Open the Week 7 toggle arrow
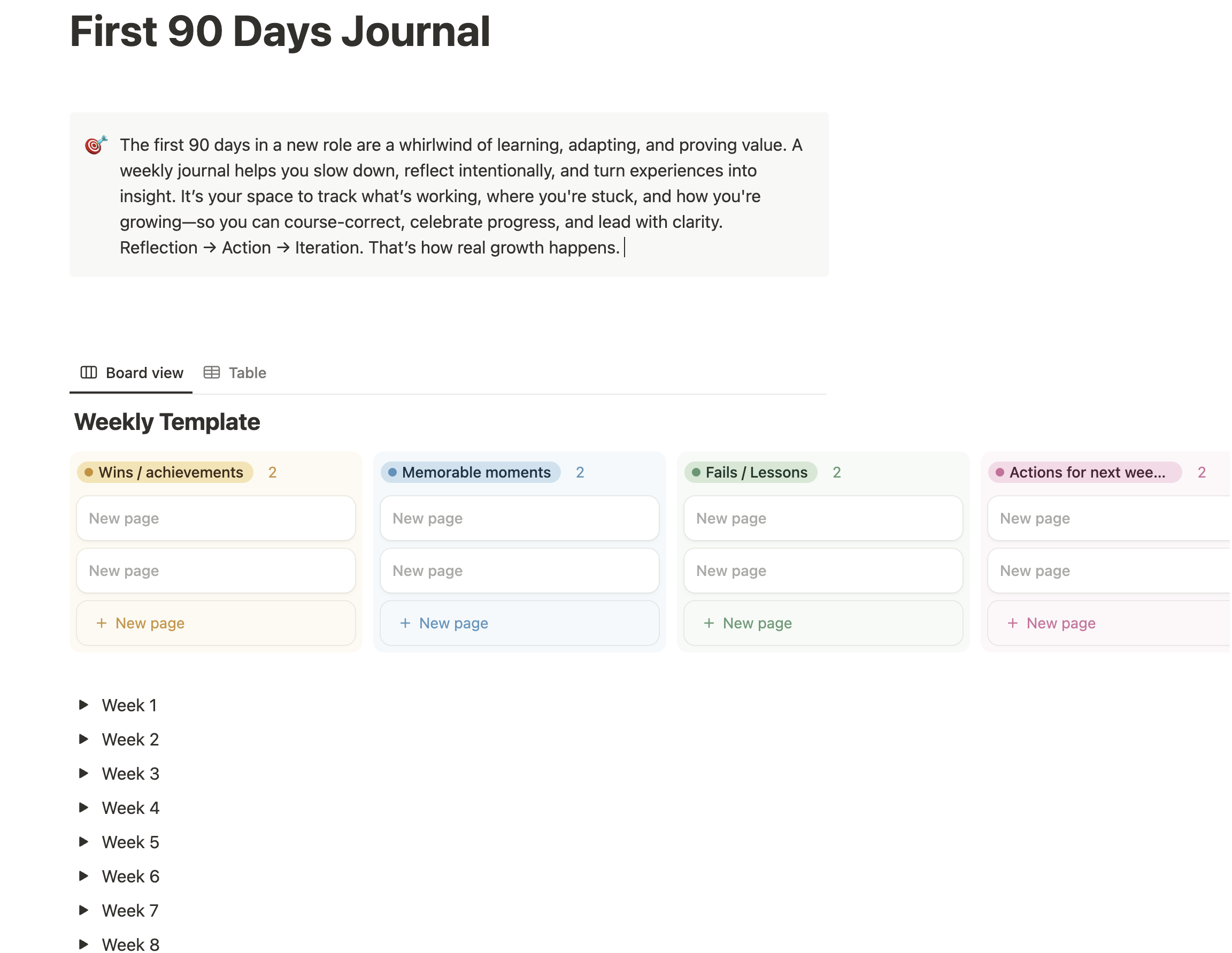1232x953 pixels. click(x=83, y=910)
